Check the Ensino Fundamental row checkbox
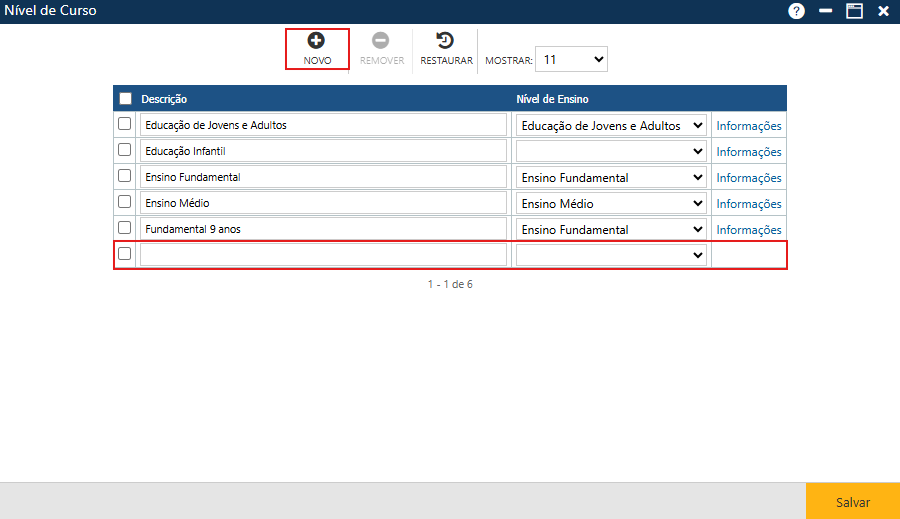900x519 pixels. pos(125,176)
